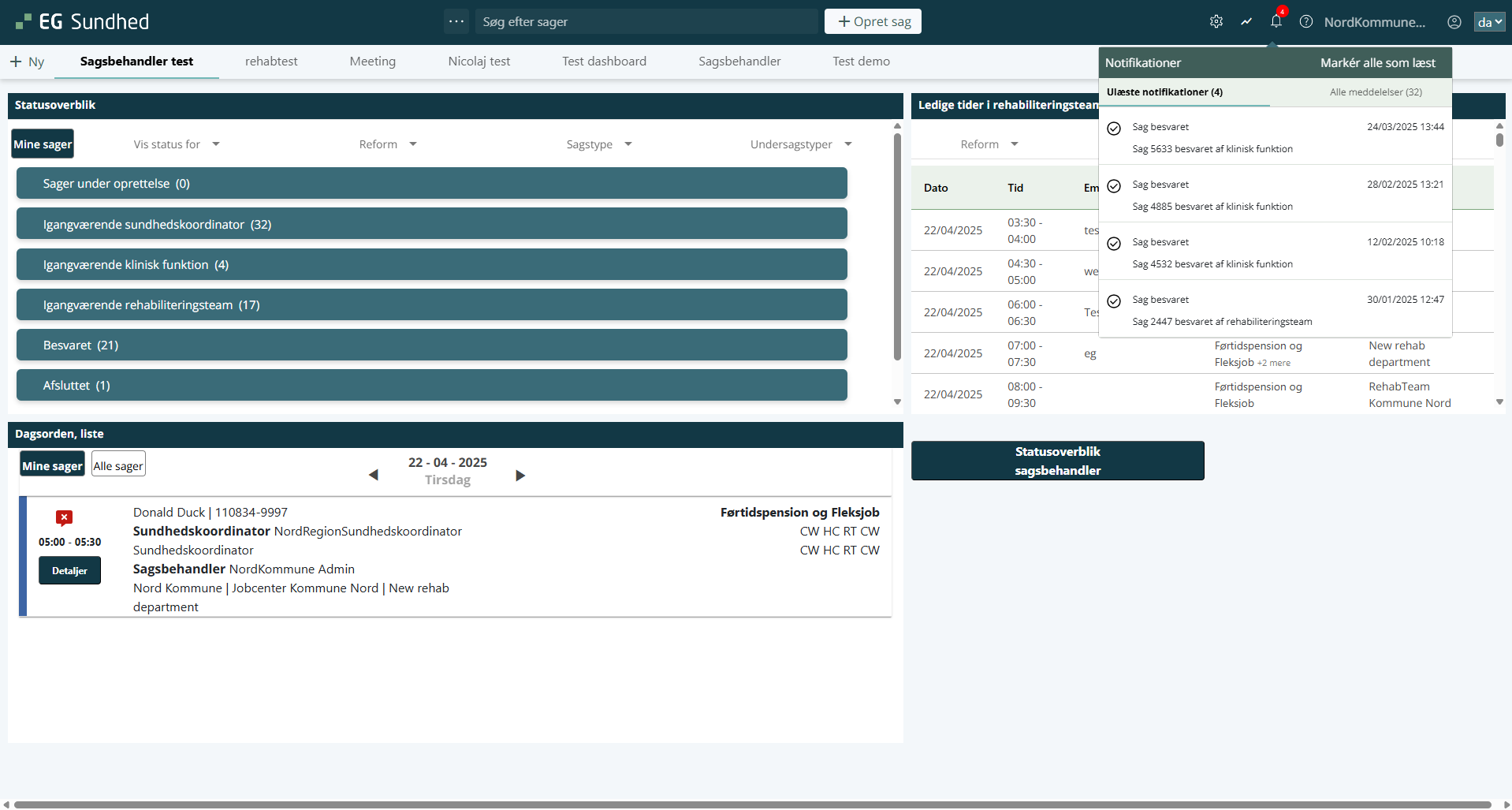Open the user profile icon
The image size is (1512, 810).
pos(1454,22)
